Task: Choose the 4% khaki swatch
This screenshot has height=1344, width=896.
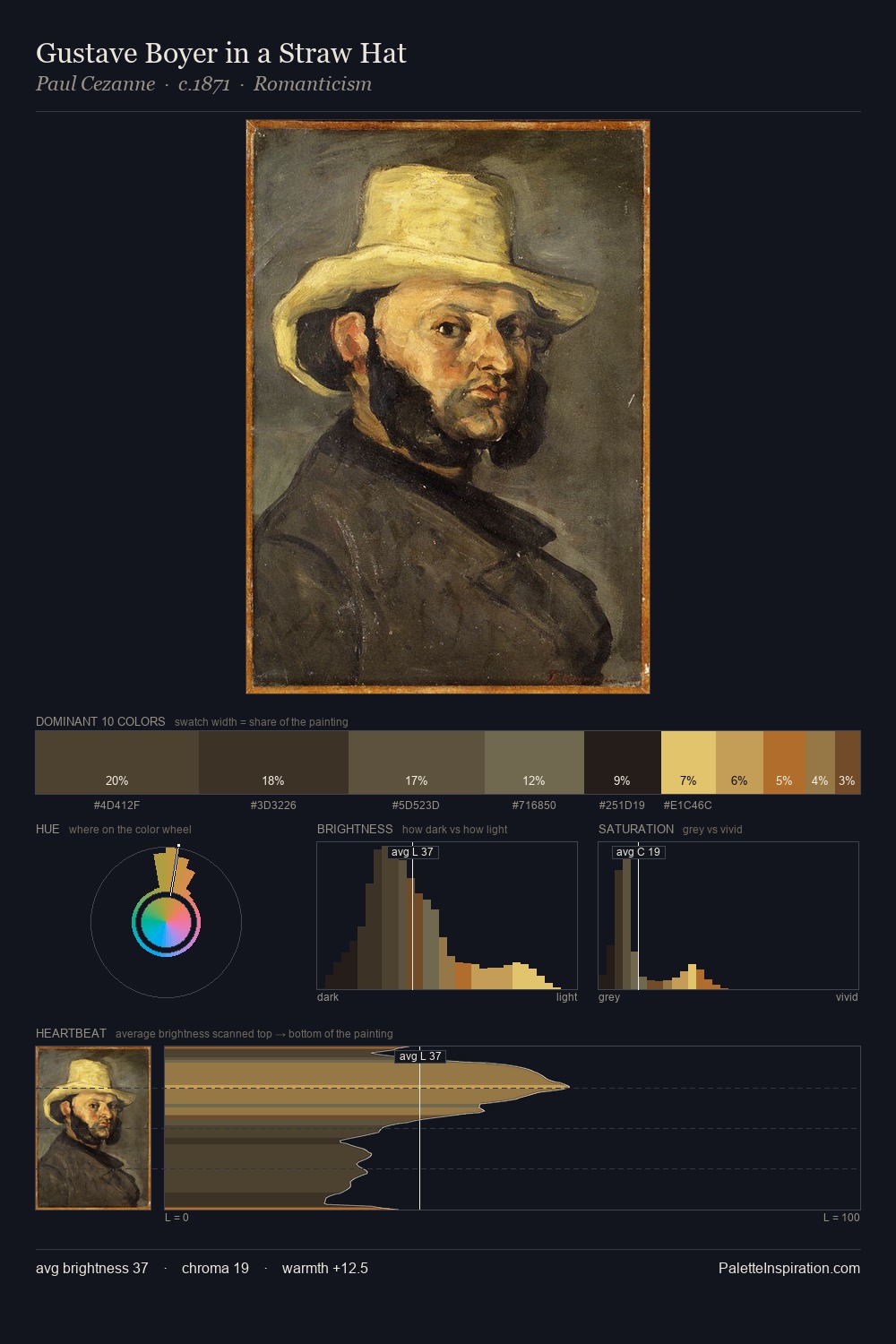Action: (820, 762)
